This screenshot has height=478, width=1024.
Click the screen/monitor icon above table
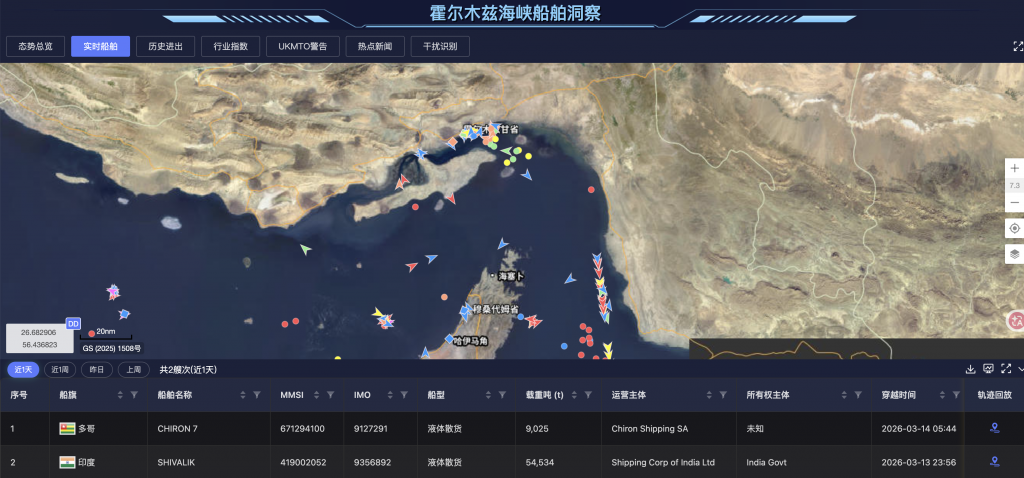point(988,369)
